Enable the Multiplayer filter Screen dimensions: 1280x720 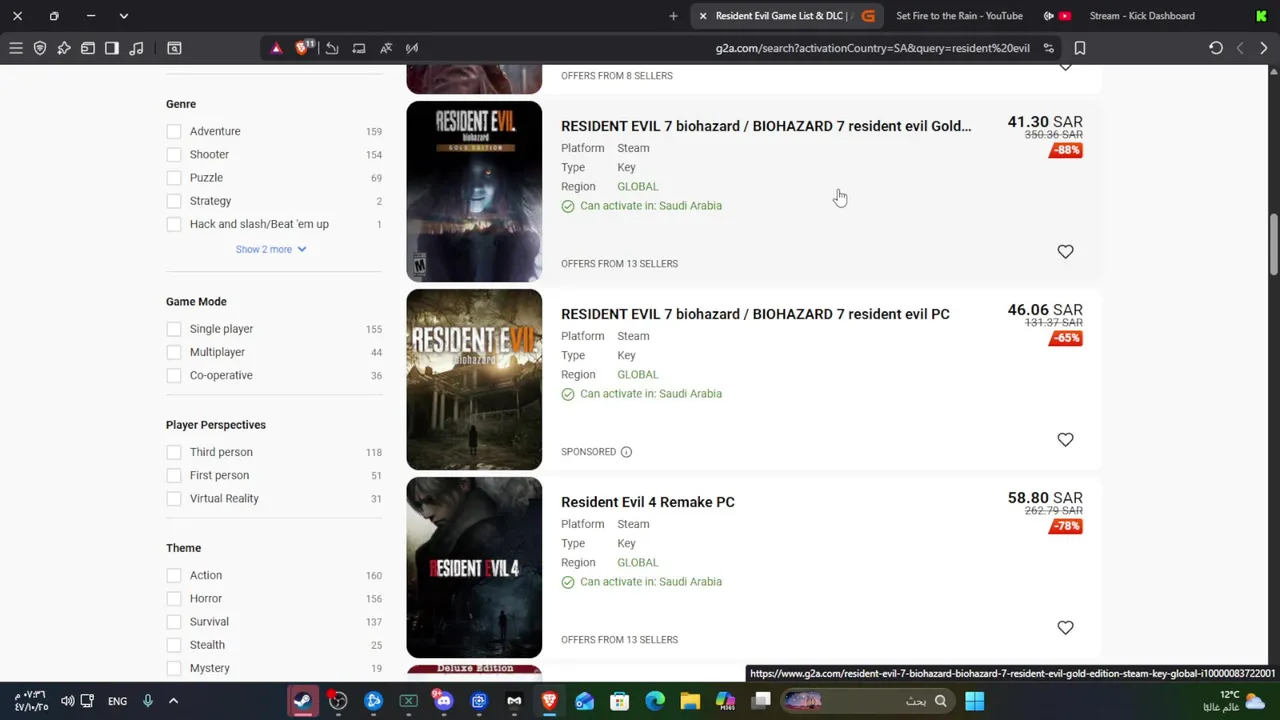click(x=174, y=352)
